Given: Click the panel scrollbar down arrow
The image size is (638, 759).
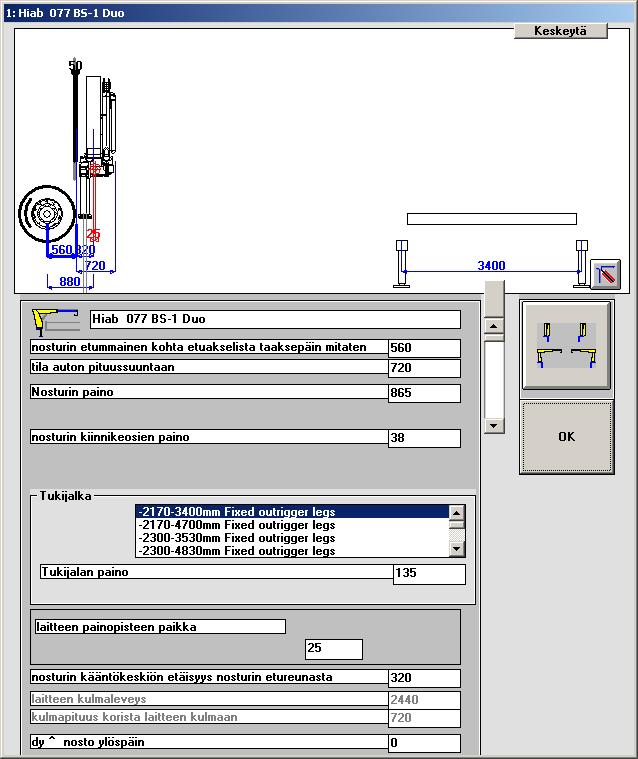Looking at the screenshot, I should point(494,426).
